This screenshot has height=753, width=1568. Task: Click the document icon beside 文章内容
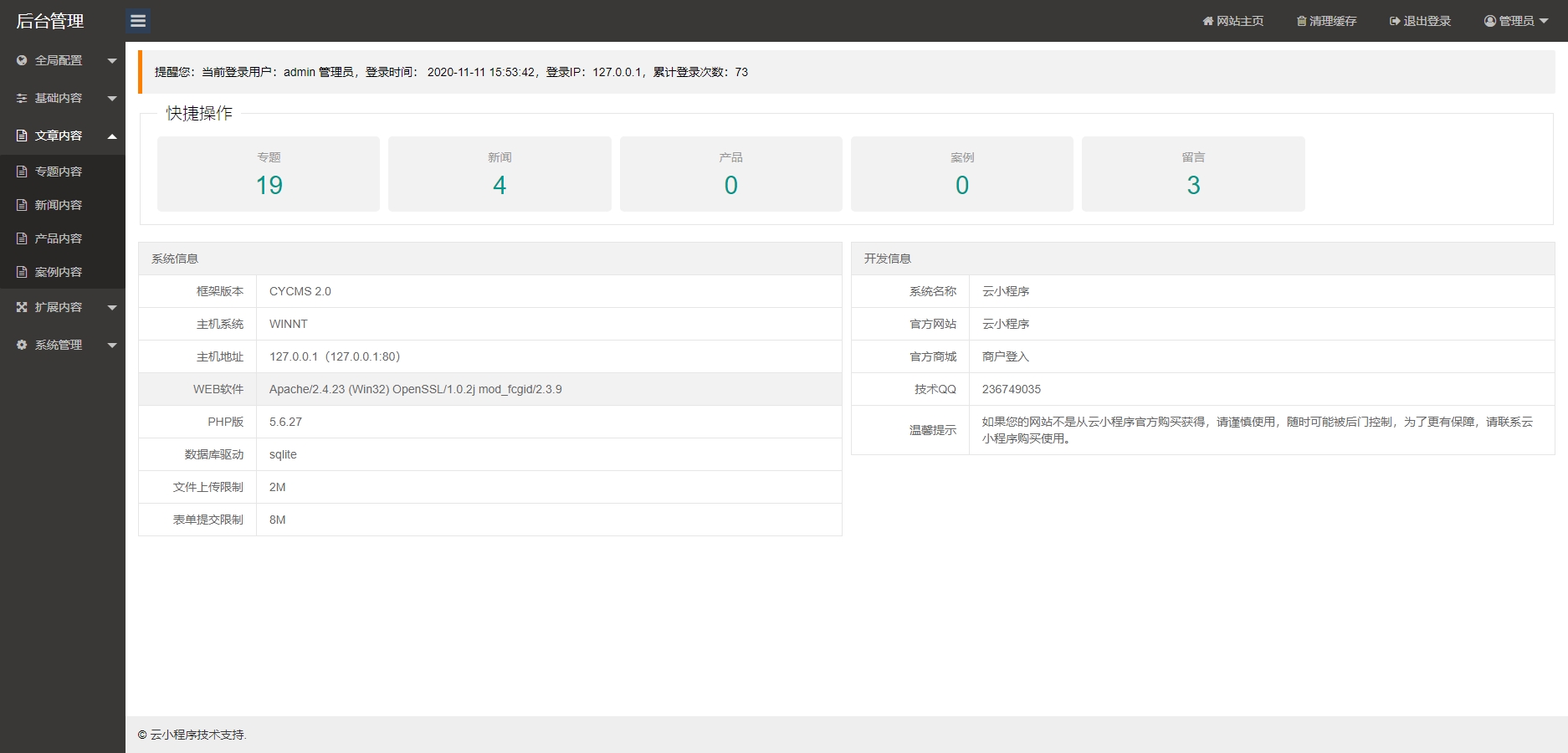point(22,136)
